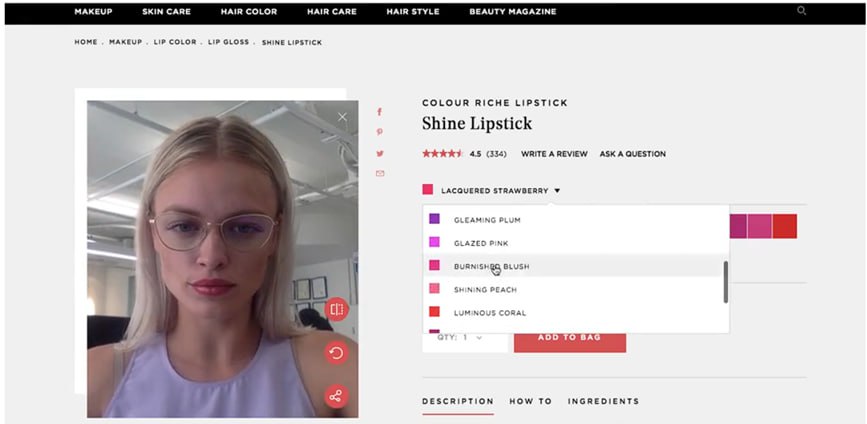867x424 pixels.
Task: Select the red color swatch at right
Action: [x=785, y=226]
